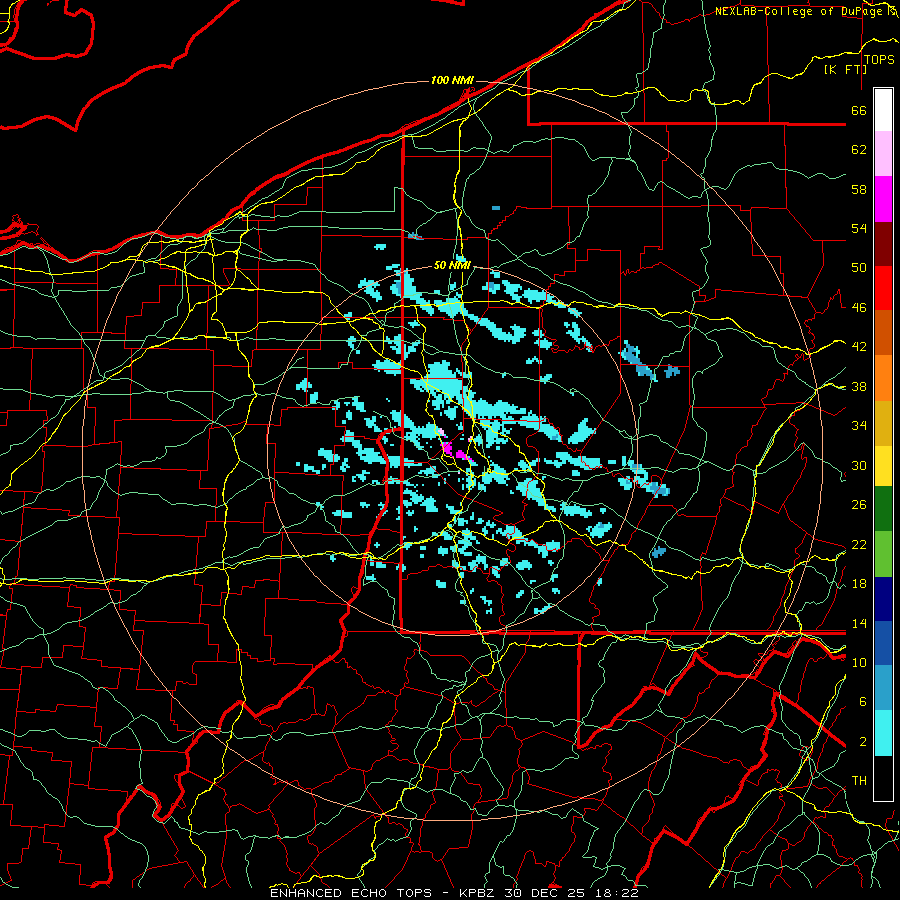Click the '18:22' timestamp text
Viewport: 900px width, 900px height.
(x=615, y=893)
